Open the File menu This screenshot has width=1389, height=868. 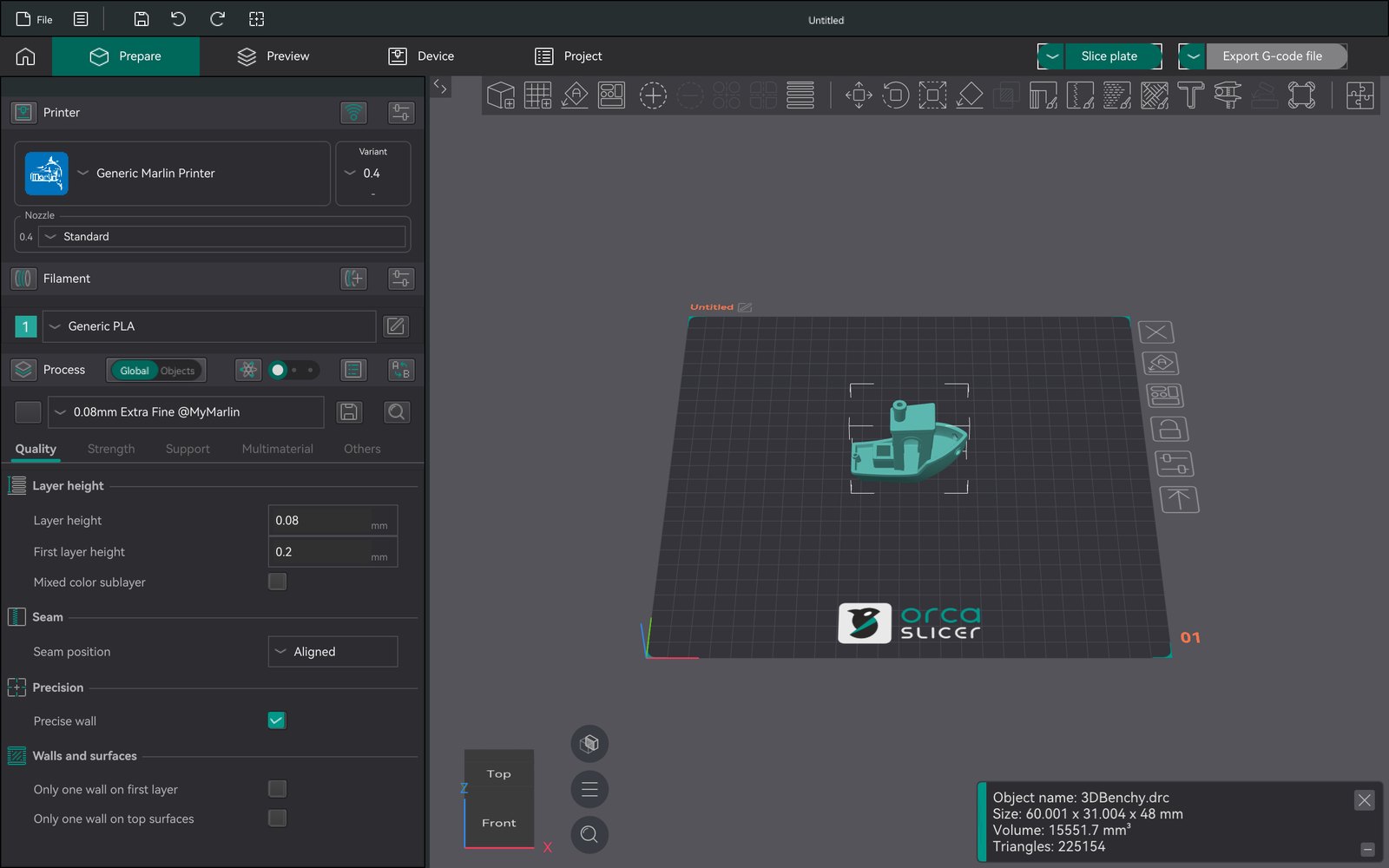pos(35,19)
